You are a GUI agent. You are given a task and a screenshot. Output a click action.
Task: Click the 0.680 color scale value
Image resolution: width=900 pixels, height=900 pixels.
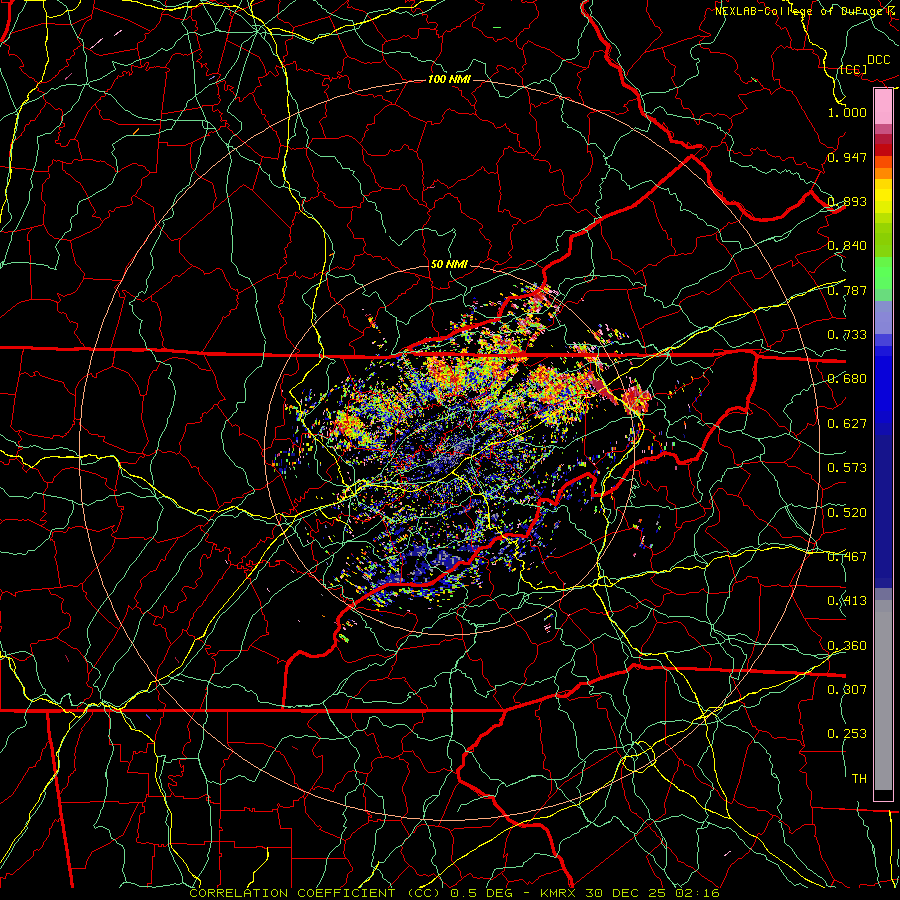[847, 379]
